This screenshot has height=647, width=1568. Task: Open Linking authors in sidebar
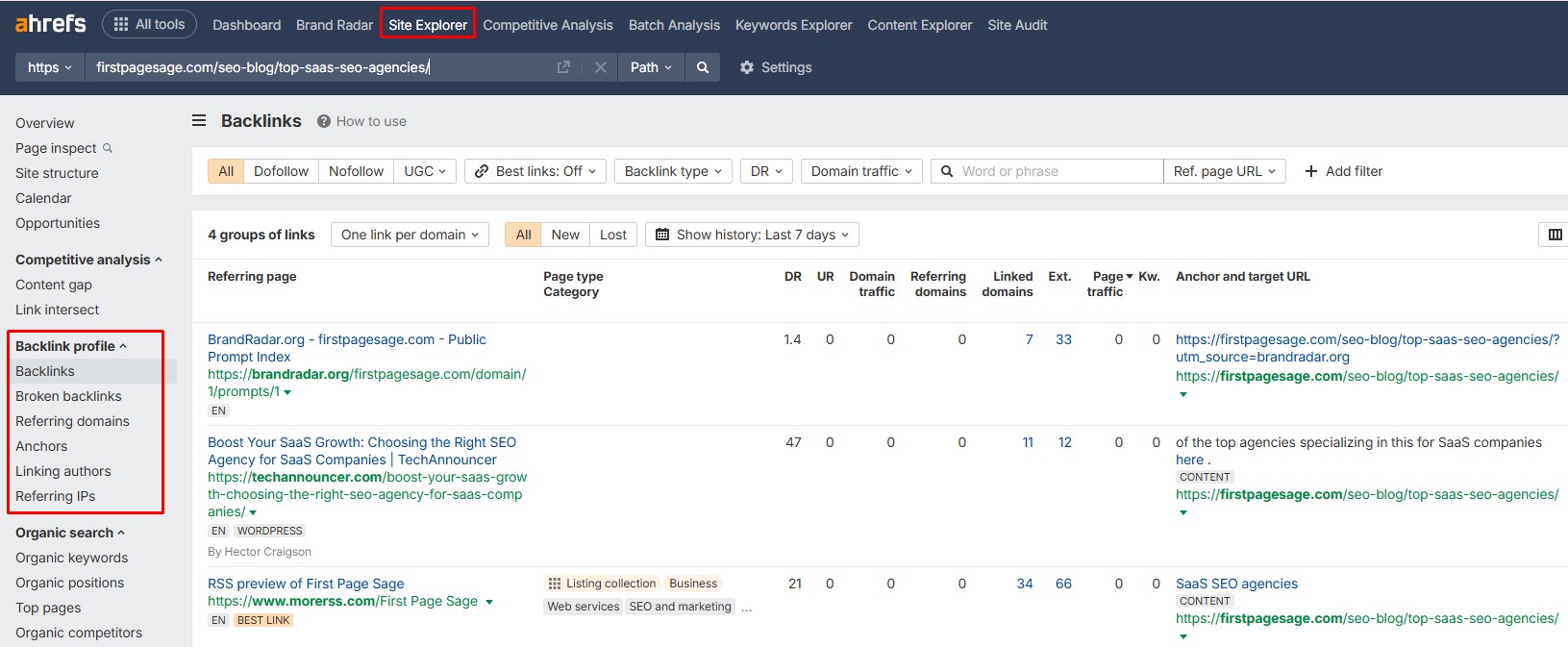(62, 471)
